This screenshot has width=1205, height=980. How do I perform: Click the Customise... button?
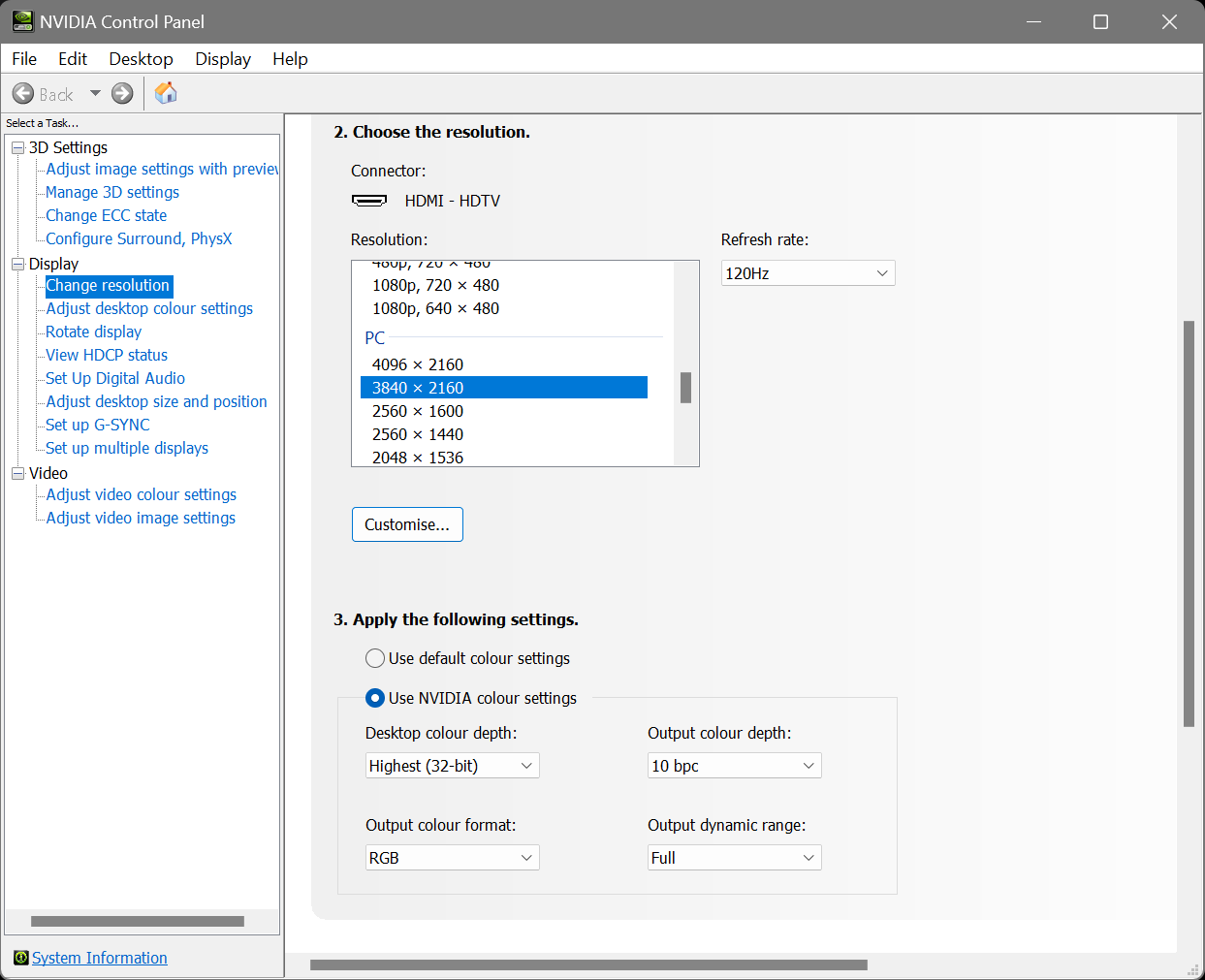[x=407, y=524]
